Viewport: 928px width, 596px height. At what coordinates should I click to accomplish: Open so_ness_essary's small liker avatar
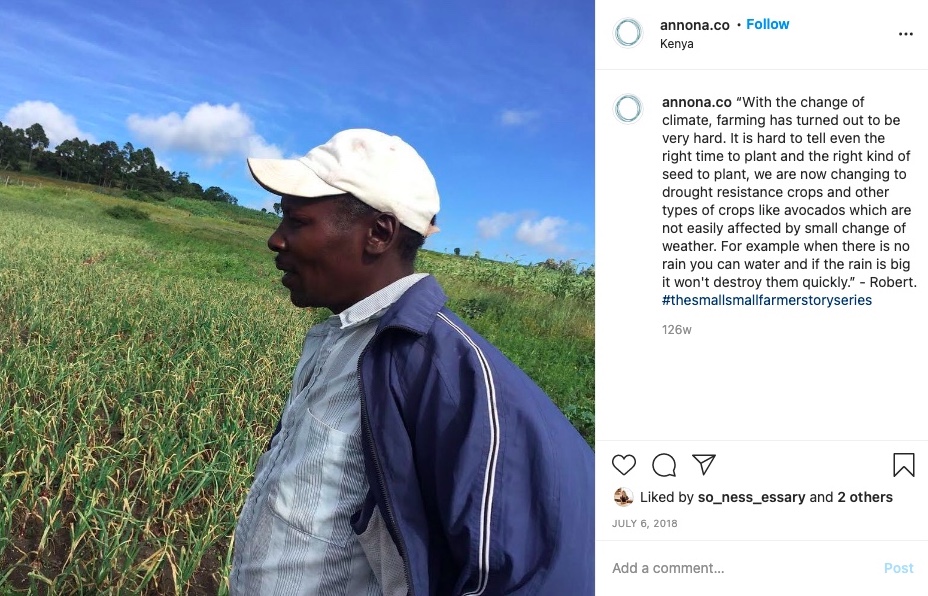click(623, 497)
